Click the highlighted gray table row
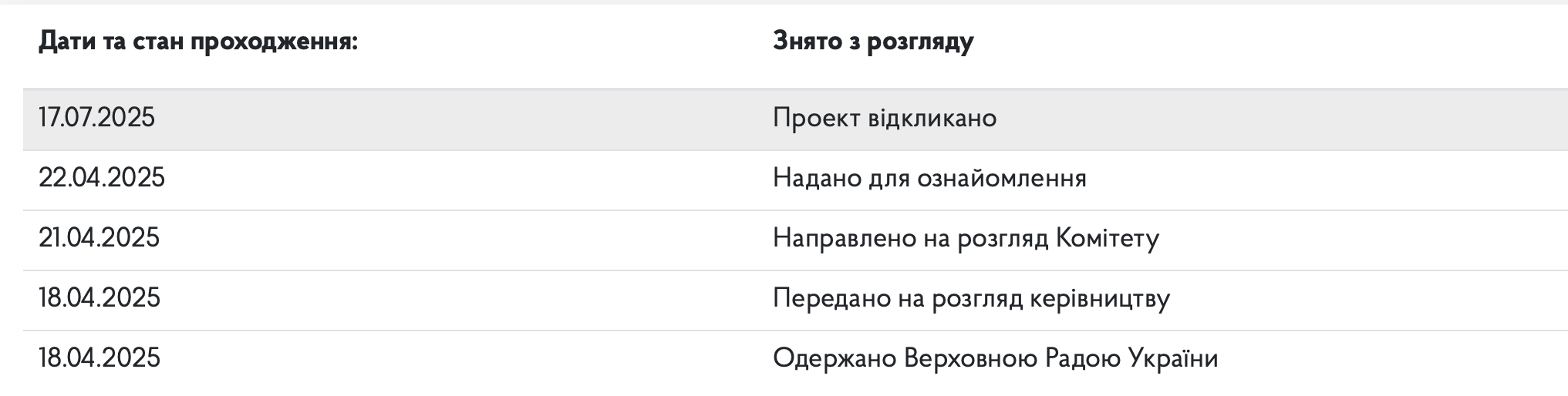This screenshot has width=1568, height=396. pyautogui.click(x=795, y=119)
